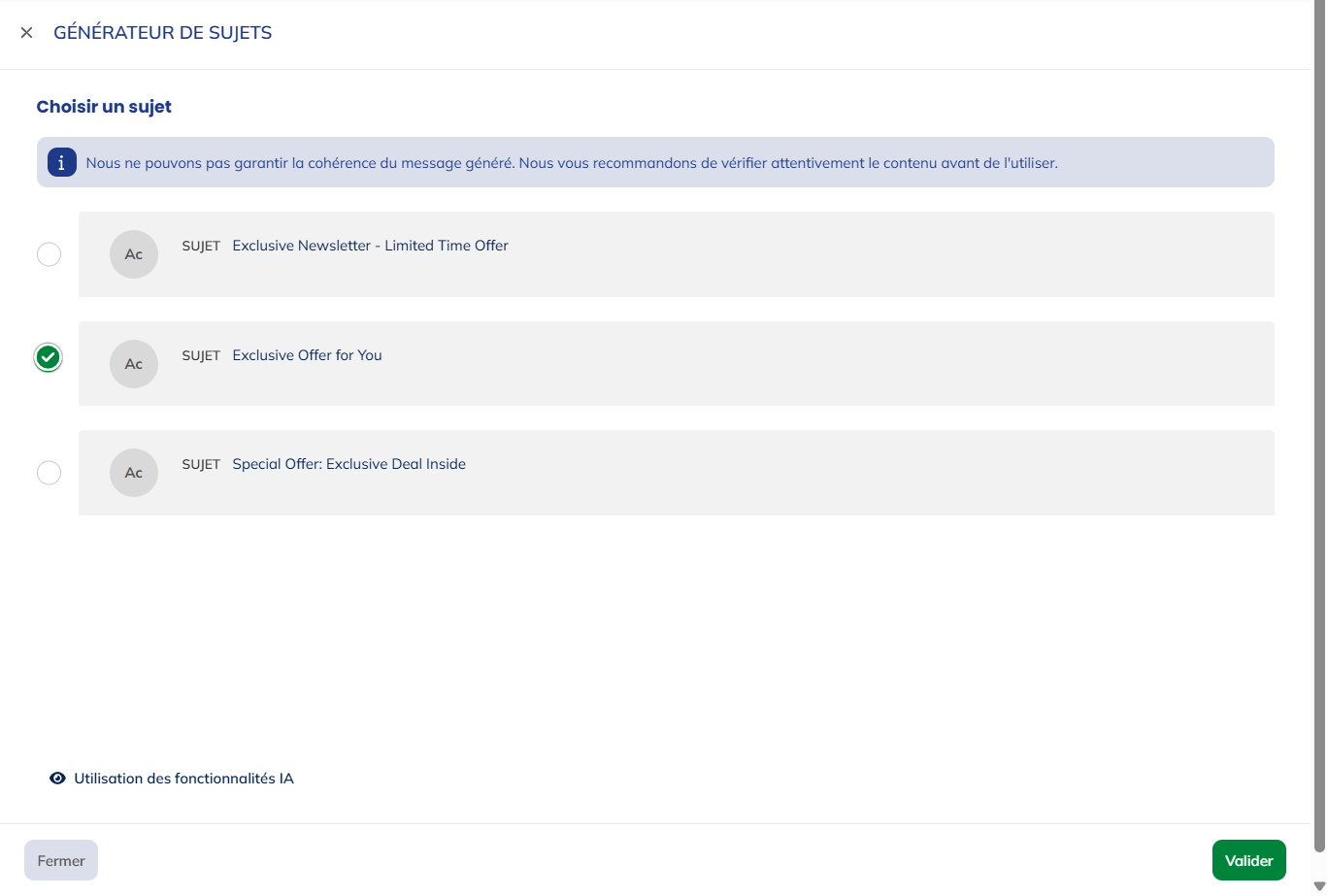This screenshot has height=896, width=1327.
Task: Open Utilisation des fonctionnalités IA details
Action: [182, 778]
